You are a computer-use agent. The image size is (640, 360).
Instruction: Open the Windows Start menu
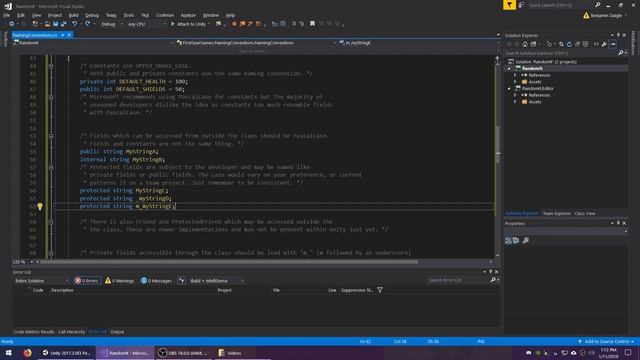[9, 353]
